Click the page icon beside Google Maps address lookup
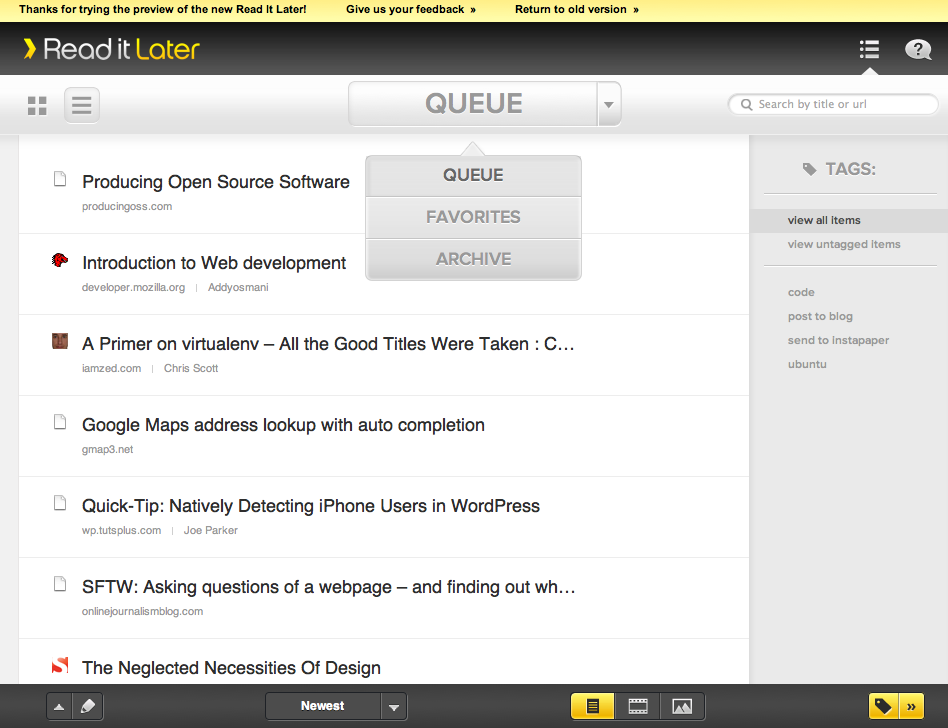Screen dimensions: 948x728 click(x=60, y=421)
